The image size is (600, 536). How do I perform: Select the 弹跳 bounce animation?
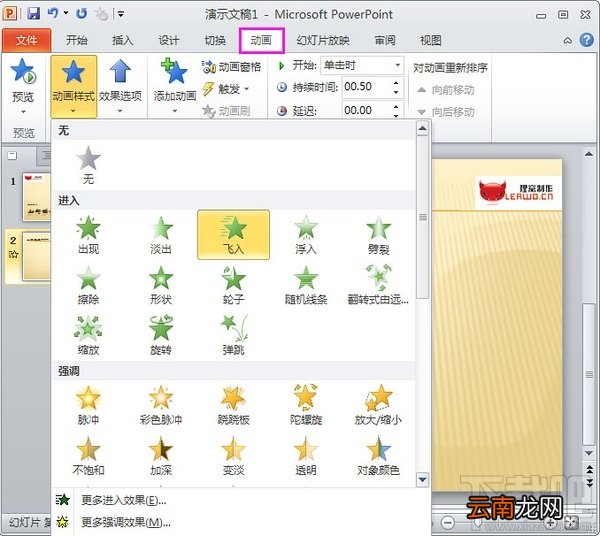point(233,336)
